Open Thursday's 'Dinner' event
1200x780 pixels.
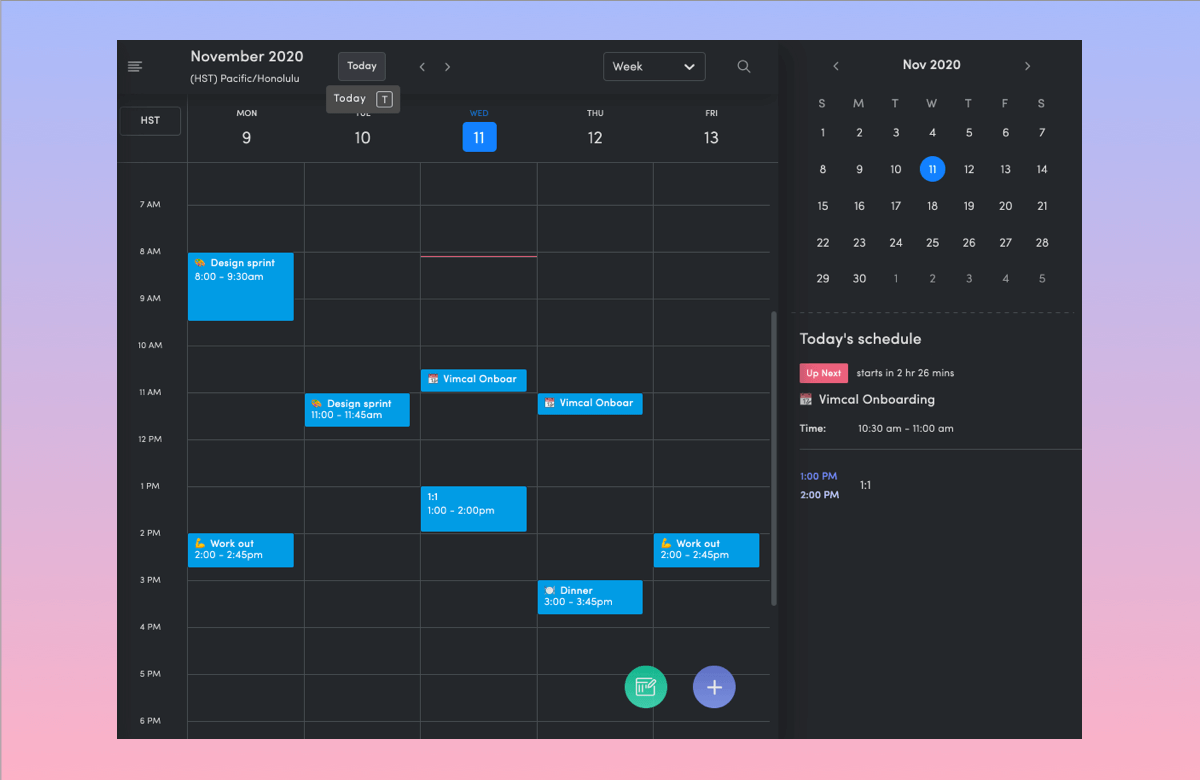tap(590, 597)
